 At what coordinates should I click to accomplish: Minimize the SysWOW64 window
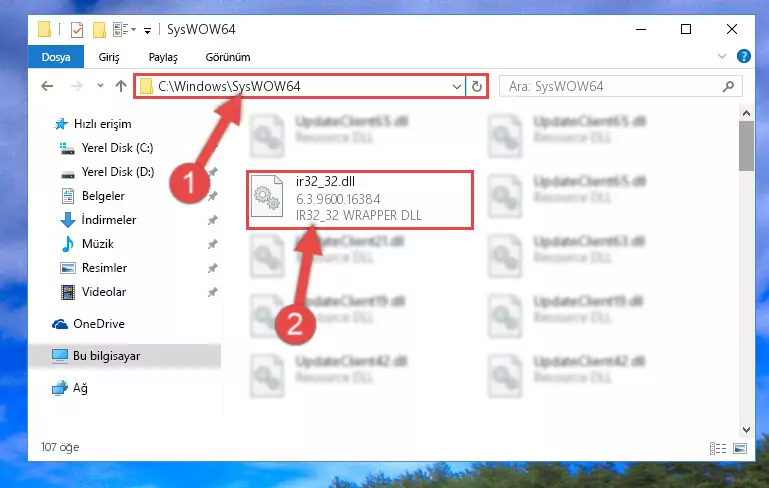click(x=641, y=29)
